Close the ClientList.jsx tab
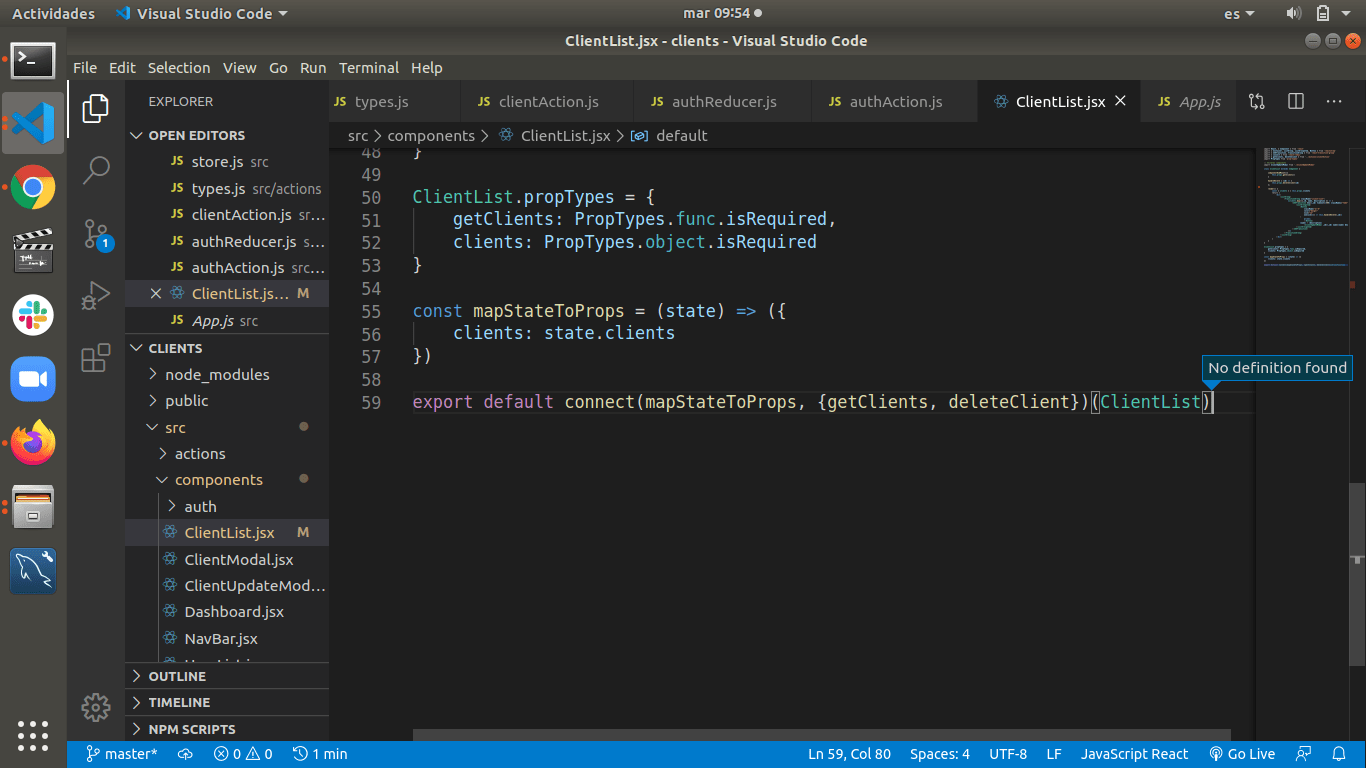Viewport: 1366px width, 768px height. coord(1120,101)
